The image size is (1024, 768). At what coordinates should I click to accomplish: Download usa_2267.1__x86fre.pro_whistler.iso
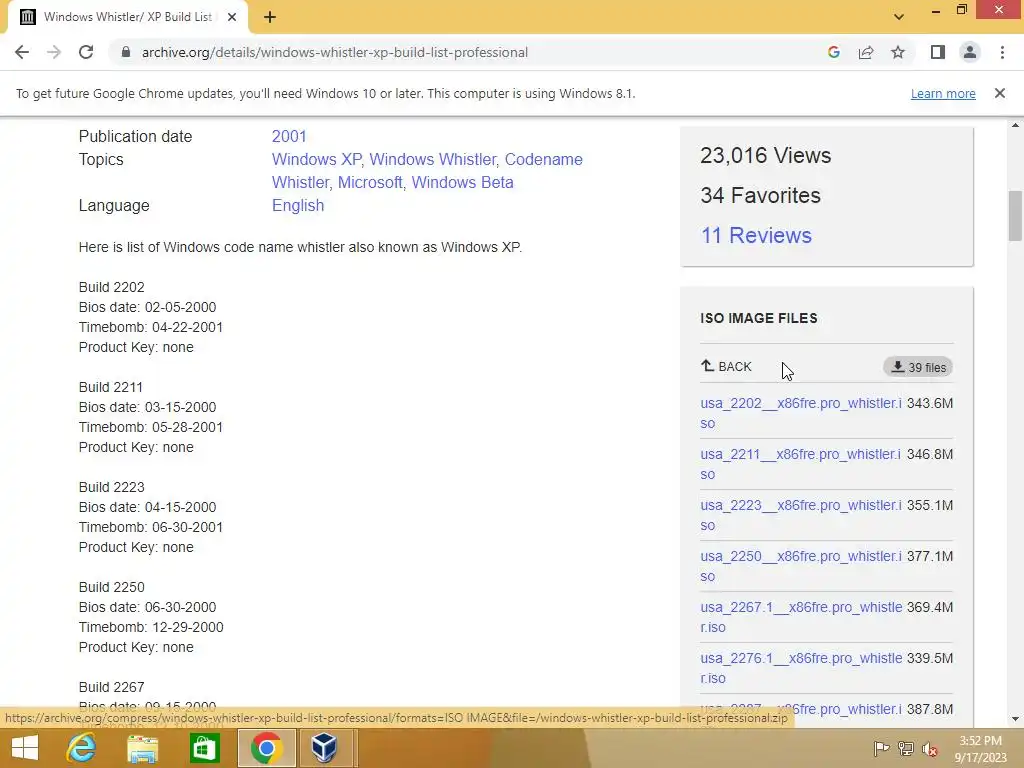(801, 616)
